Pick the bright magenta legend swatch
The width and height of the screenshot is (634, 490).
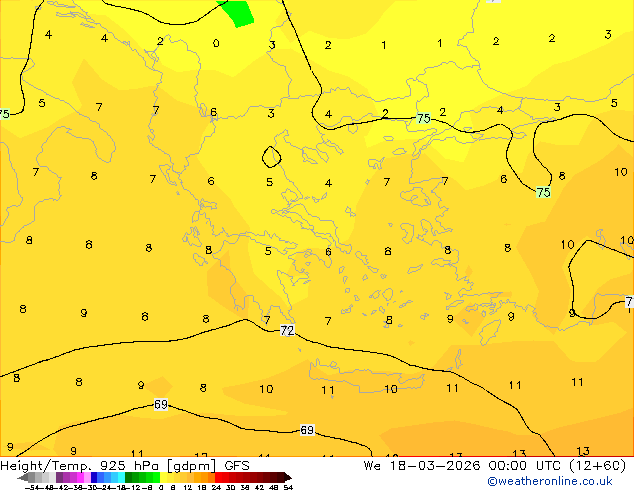click(x=80, y=477)
